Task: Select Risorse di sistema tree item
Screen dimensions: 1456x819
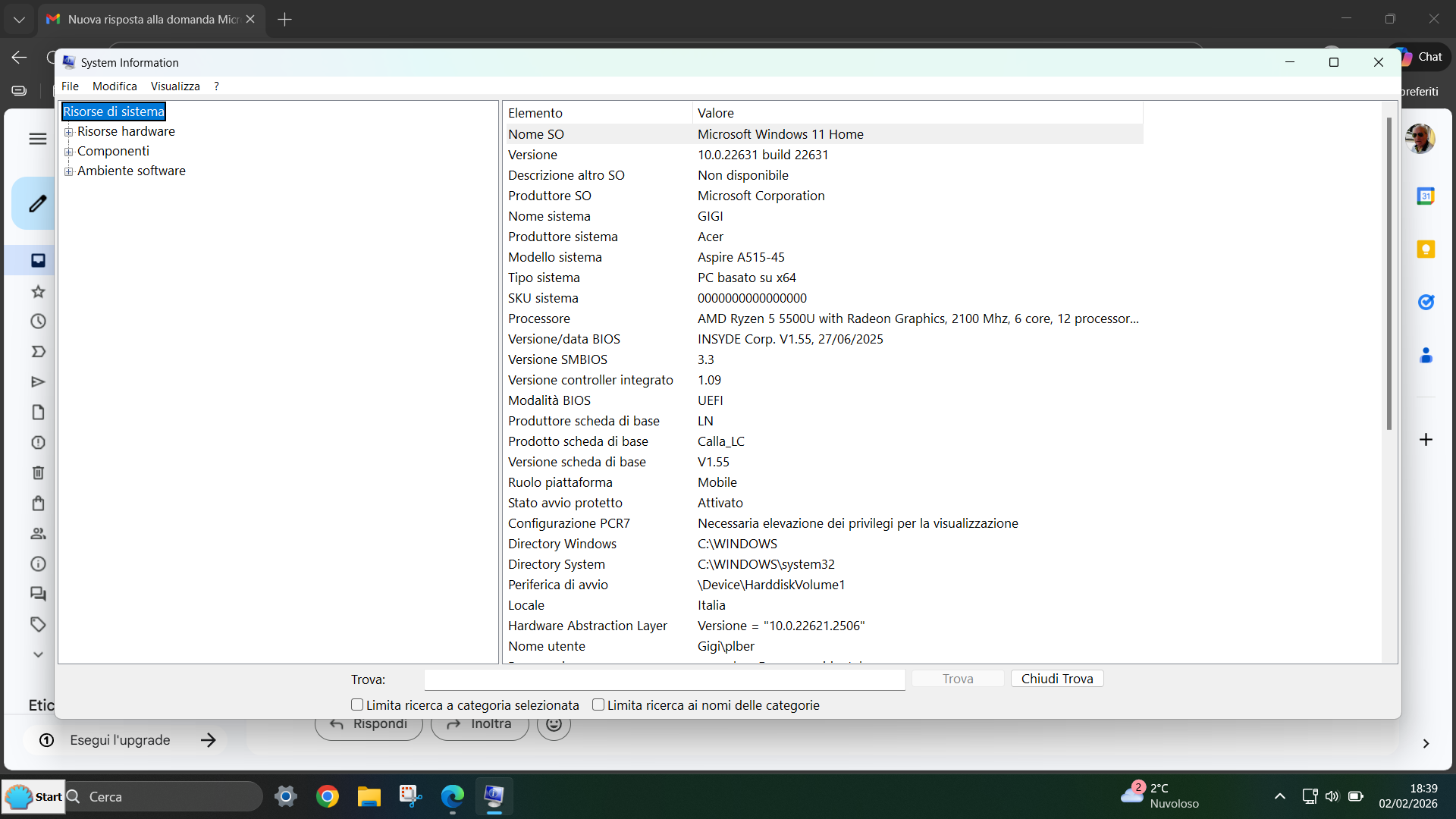Action: coord(114,111)
